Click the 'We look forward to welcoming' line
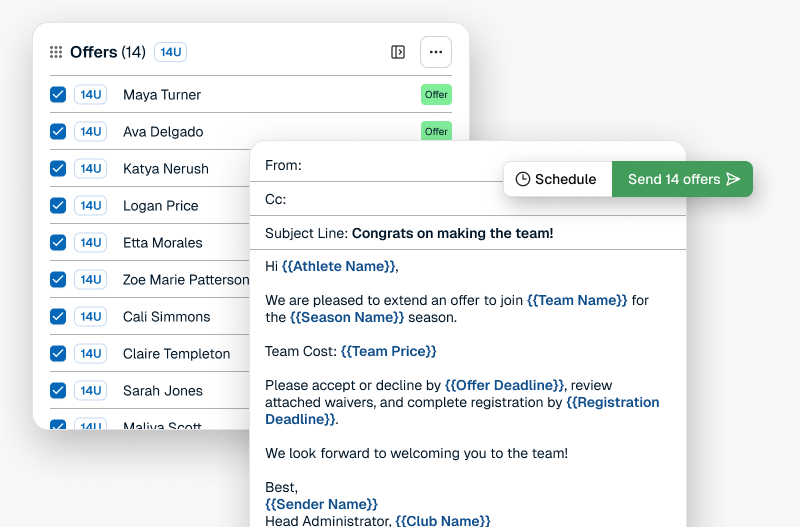Screen dimensions: 800x527 (x=416, y=453)
